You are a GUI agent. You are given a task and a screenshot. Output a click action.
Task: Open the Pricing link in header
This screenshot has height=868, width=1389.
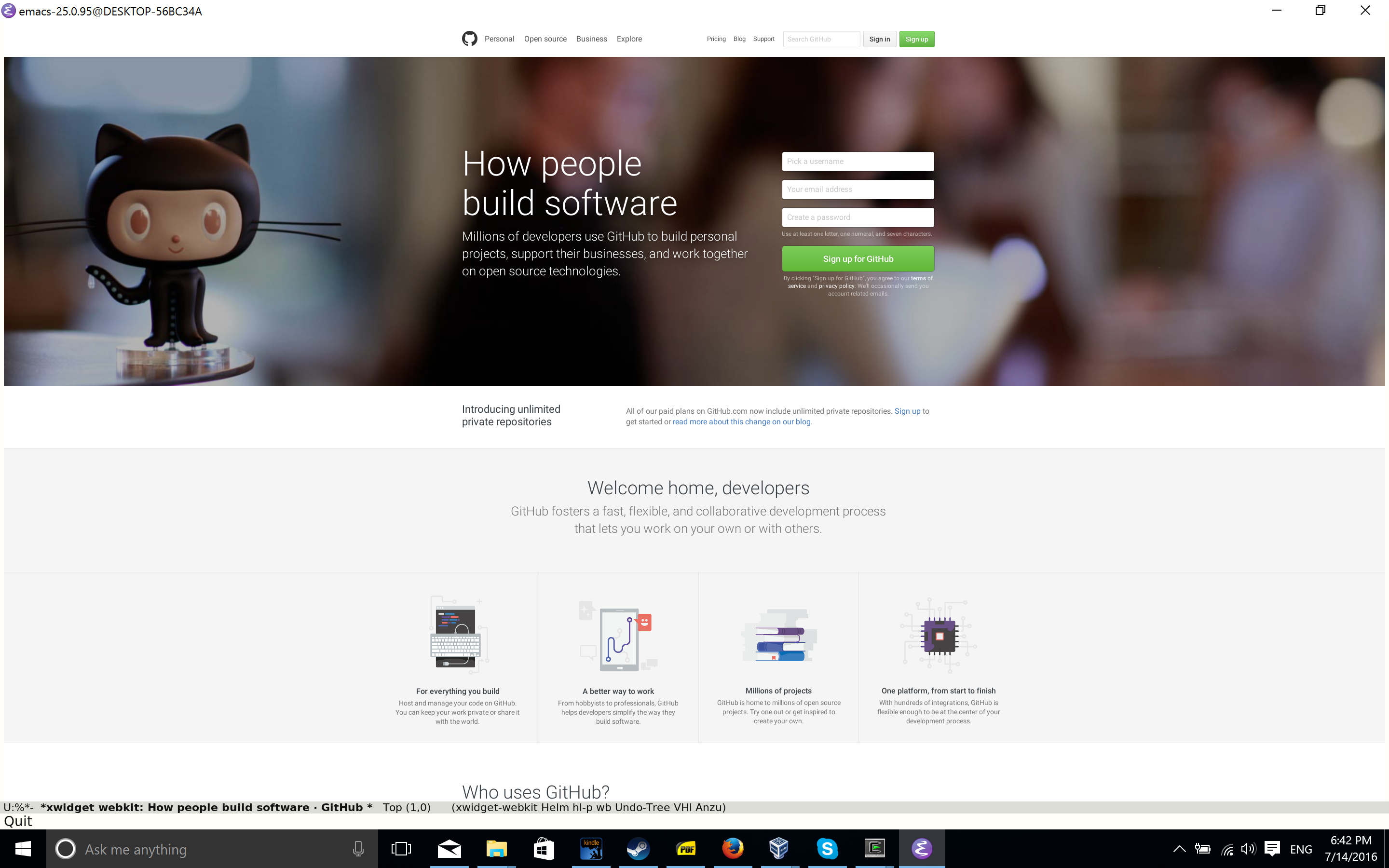point(716,39)
